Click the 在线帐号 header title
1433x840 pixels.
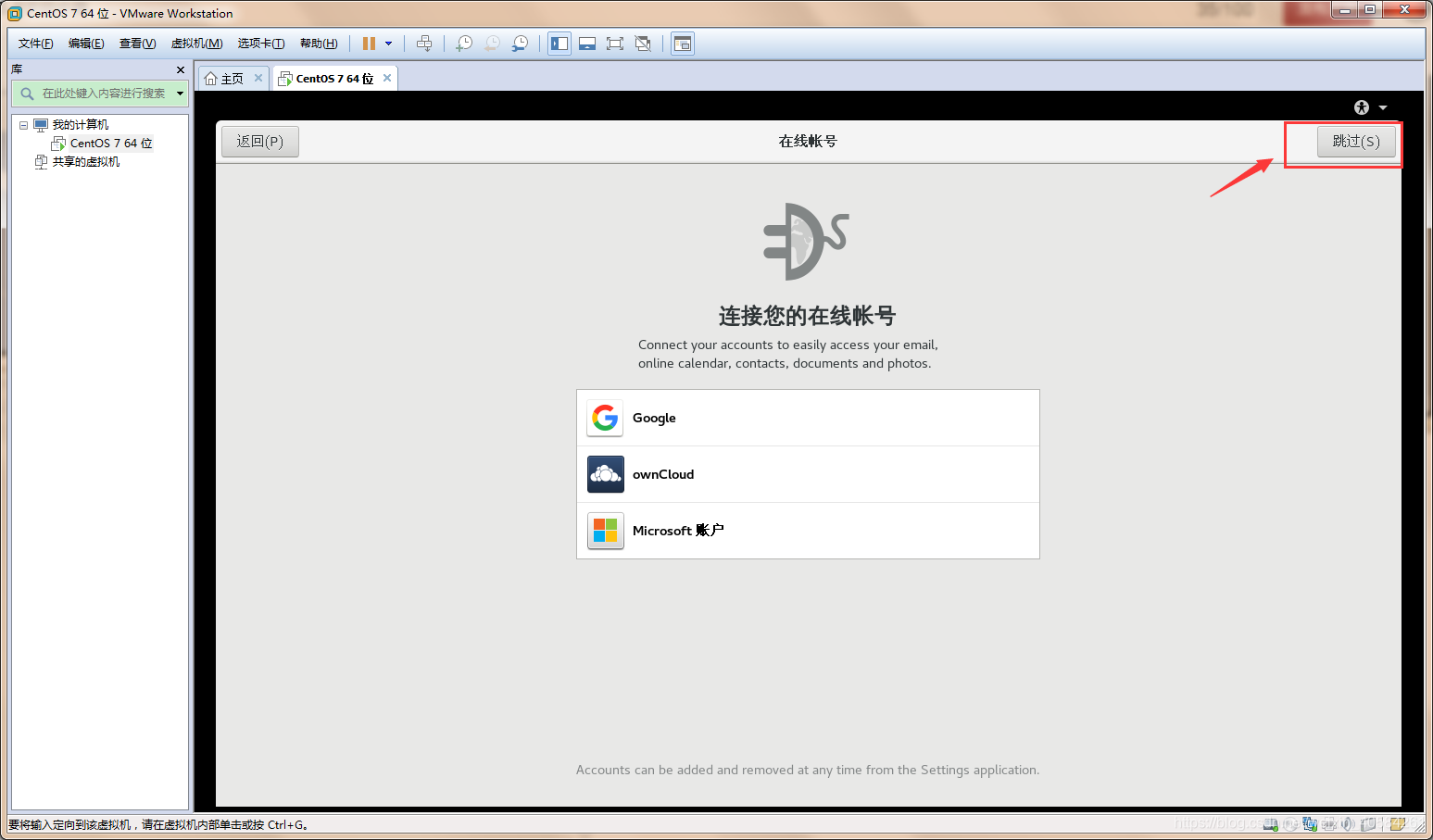pyautogui.click(x=808, y=141)
